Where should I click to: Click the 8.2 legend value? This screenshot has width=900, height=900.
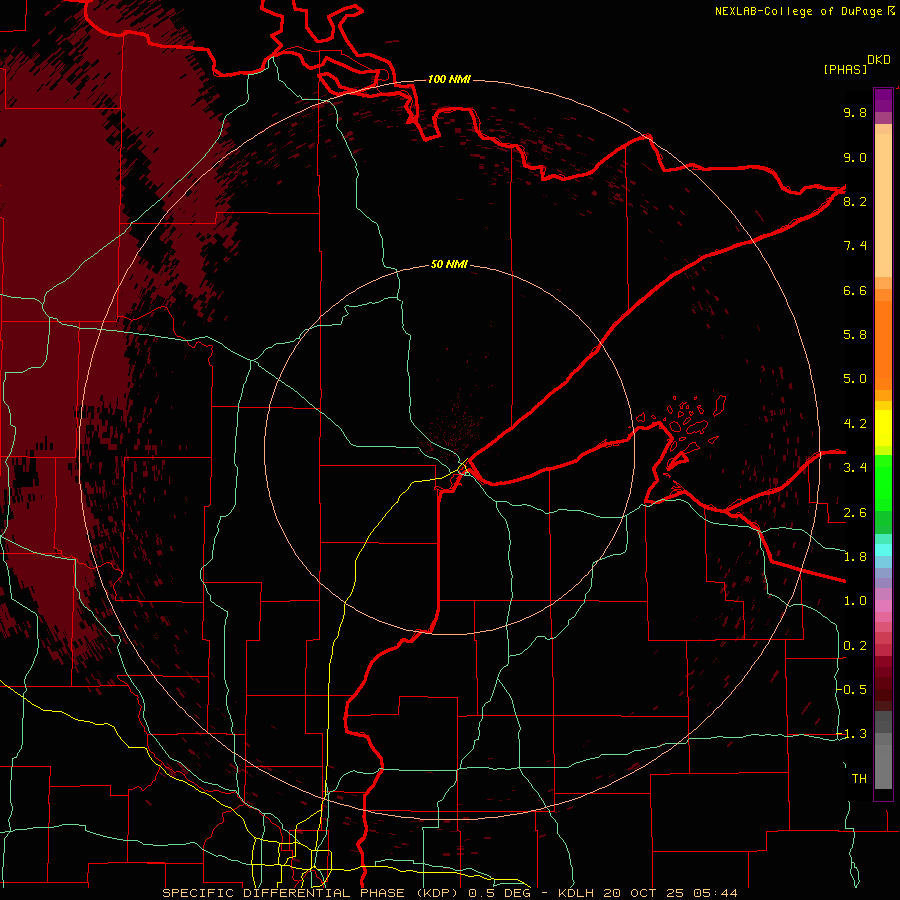pyautogui.click(x=855, y=201)
